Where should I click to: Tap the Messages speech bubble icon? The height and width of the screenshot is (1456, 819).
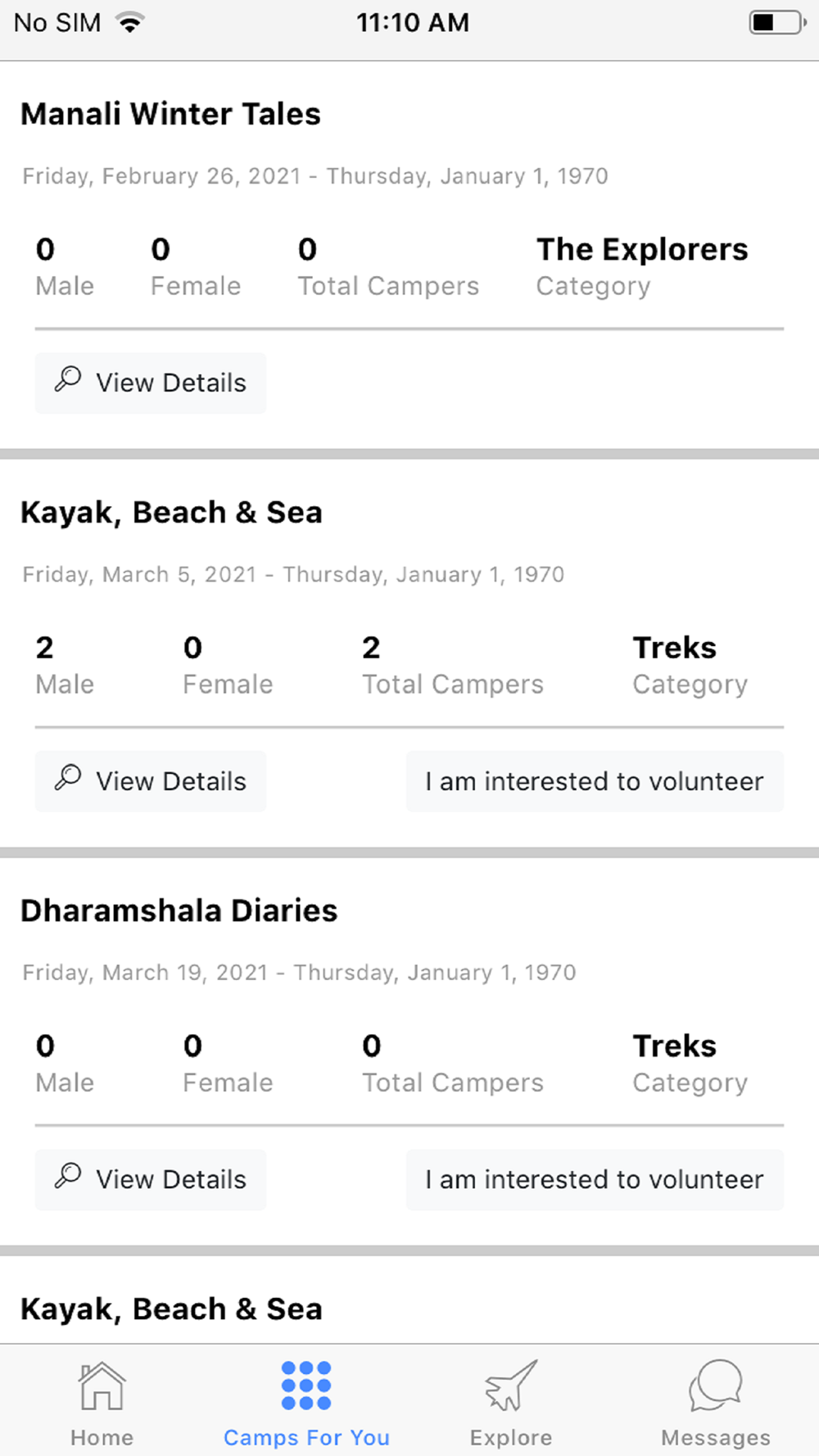tap(716, 1386)
